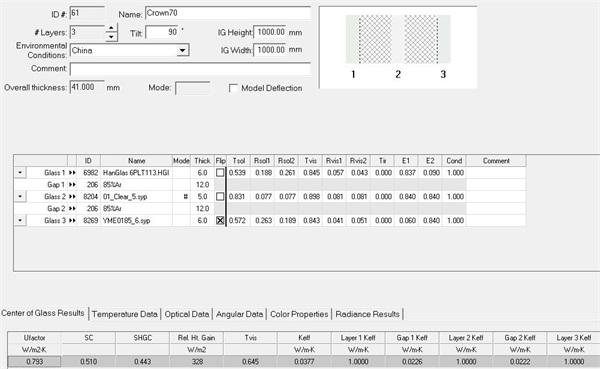Click the SC result value 0.510
Image resolution: width=600 pixels, height=369 pixels.
click(x=88, y=362)
